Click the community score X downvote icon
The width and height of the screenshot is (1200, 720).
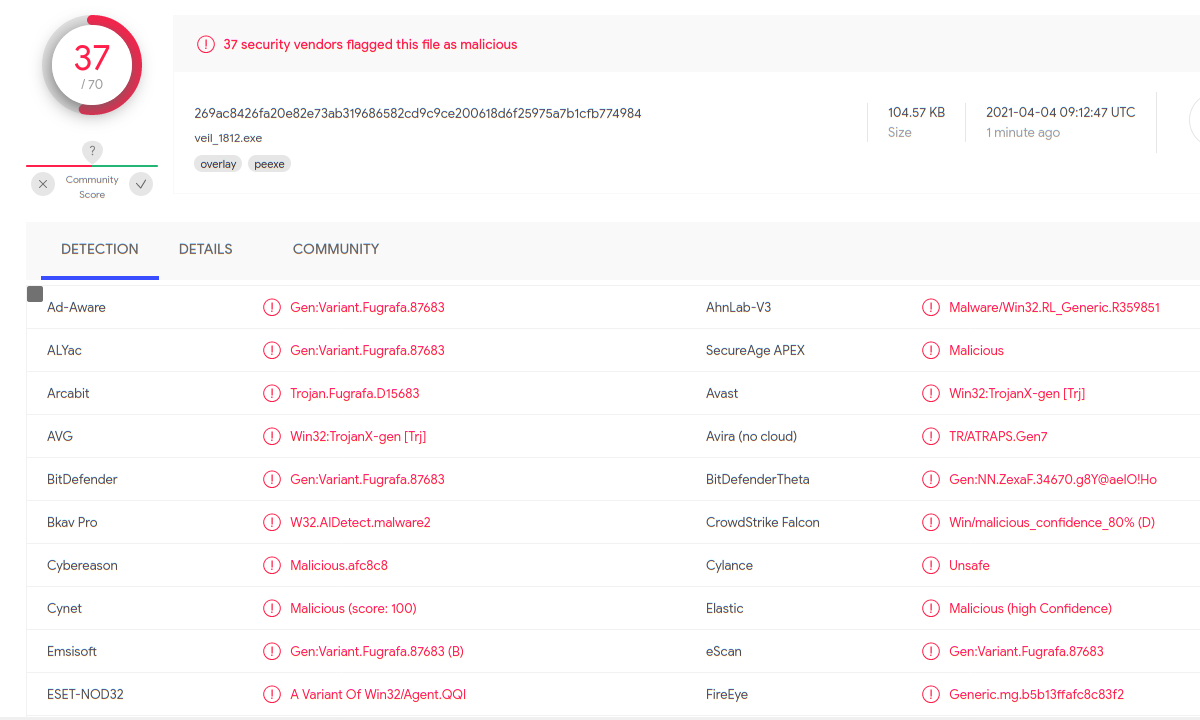42,184
